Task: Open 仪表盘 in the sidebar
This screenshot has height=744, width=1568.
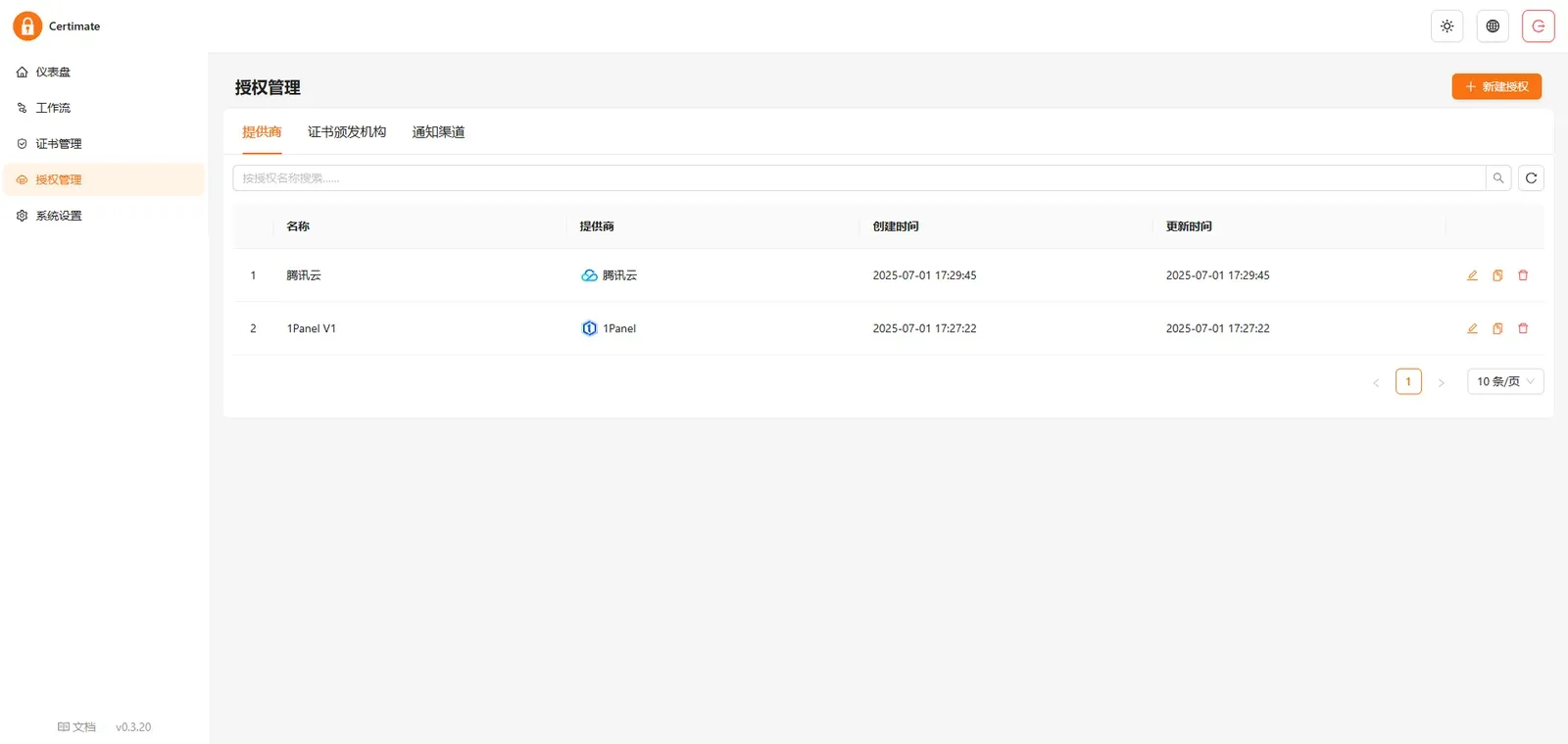Action: point(104,72)
